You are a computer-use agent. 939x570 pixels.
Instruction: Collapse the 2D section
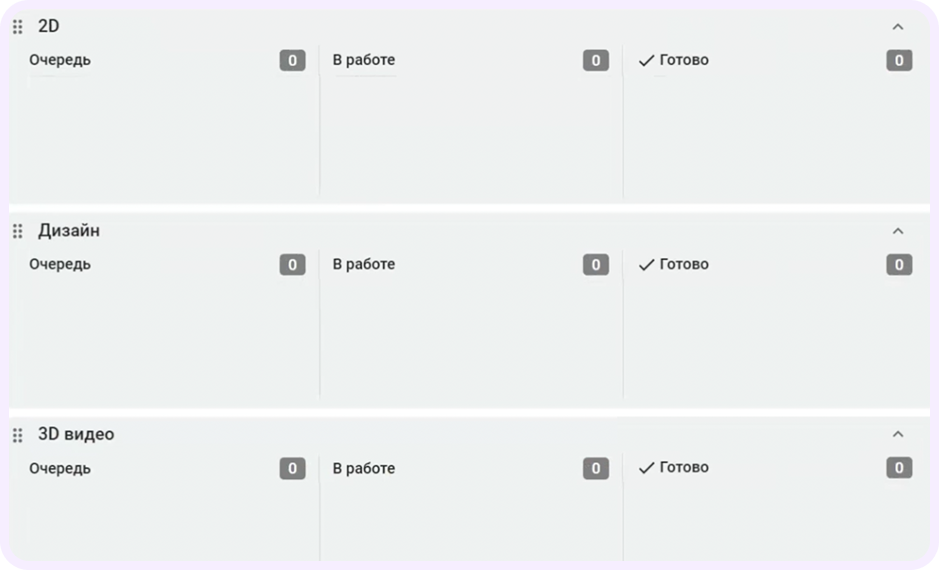tap(897, 27)
